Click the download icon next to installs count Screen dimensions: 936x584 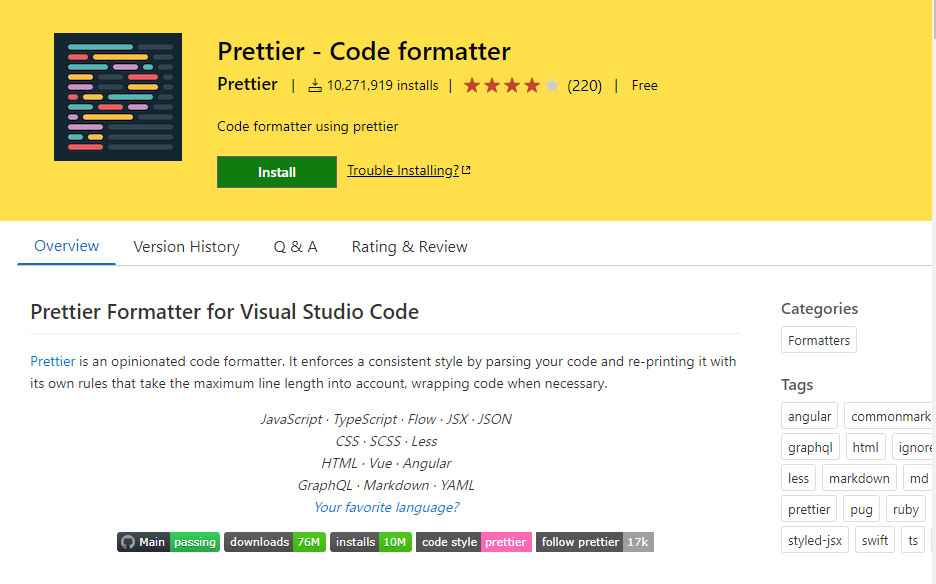[x=315, y=85]
